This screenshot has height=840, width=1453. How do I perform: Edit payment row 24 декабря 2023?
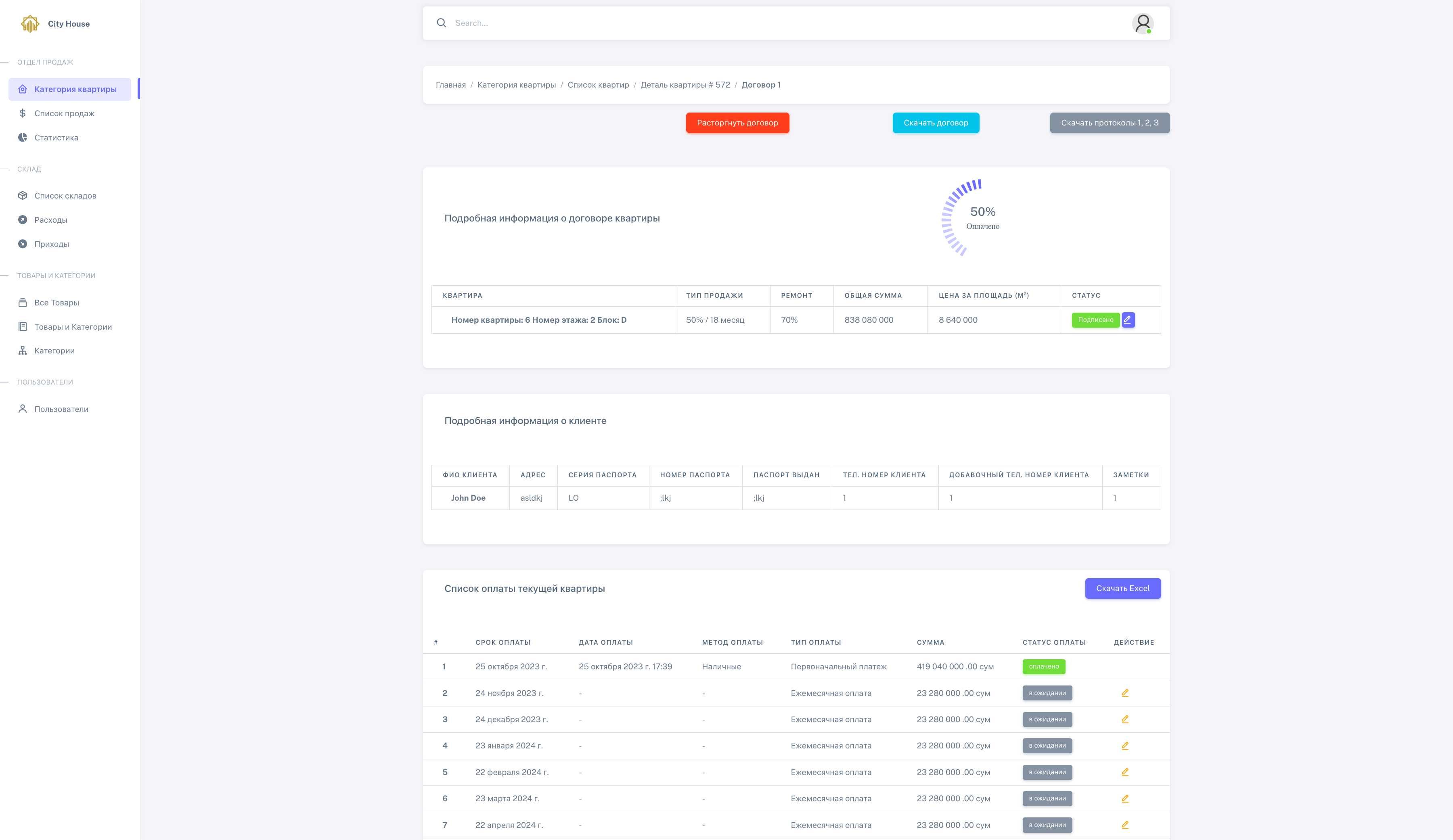[x=1125, y=719]
